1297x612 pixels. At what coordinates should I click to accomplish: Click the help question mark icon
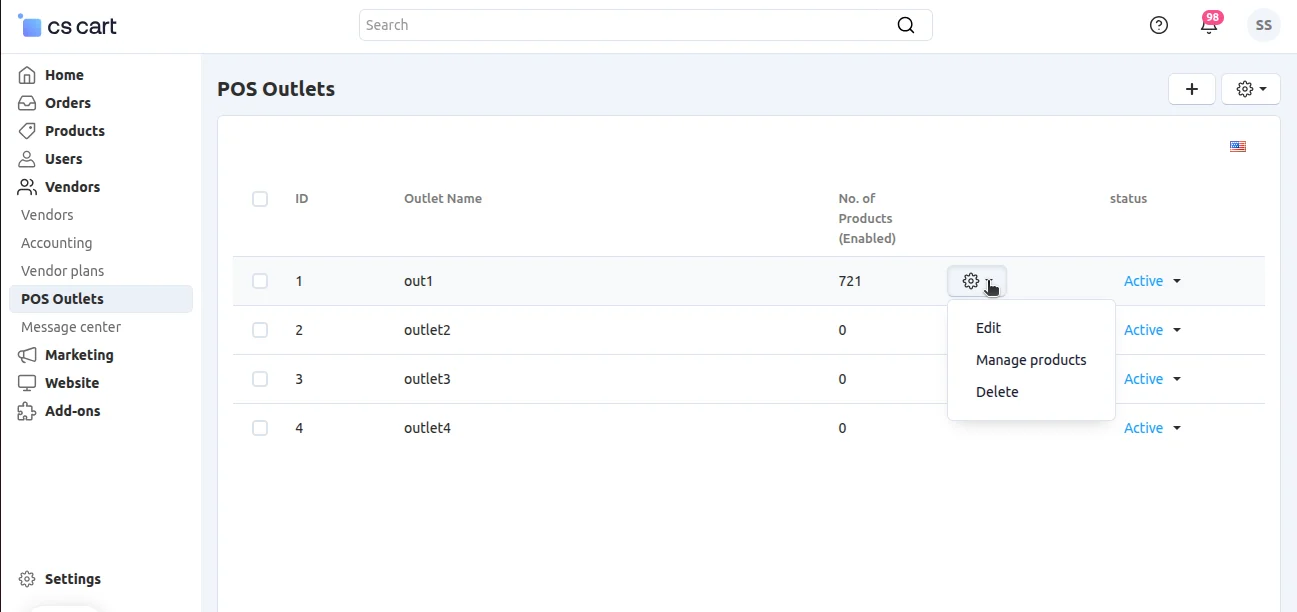click(x=1159, y=26)
